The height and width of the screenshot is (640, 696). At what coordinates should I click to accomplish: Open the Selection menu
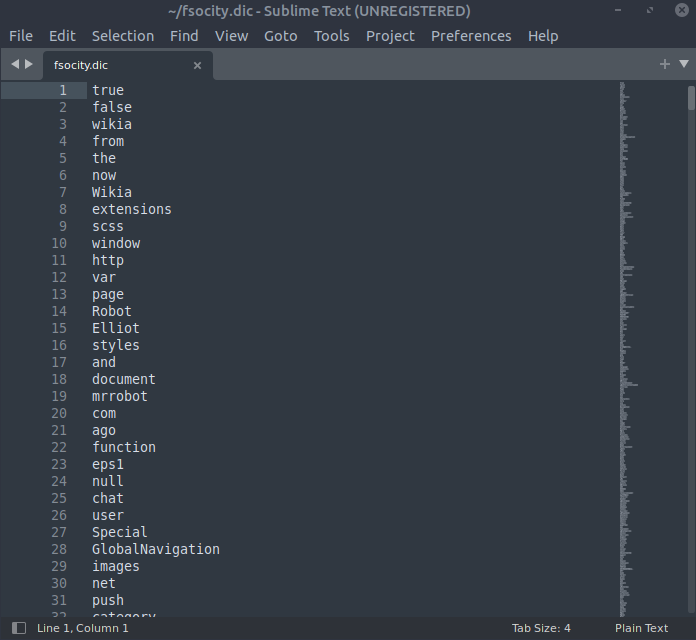pyautogui.click(x=123, y=36)
